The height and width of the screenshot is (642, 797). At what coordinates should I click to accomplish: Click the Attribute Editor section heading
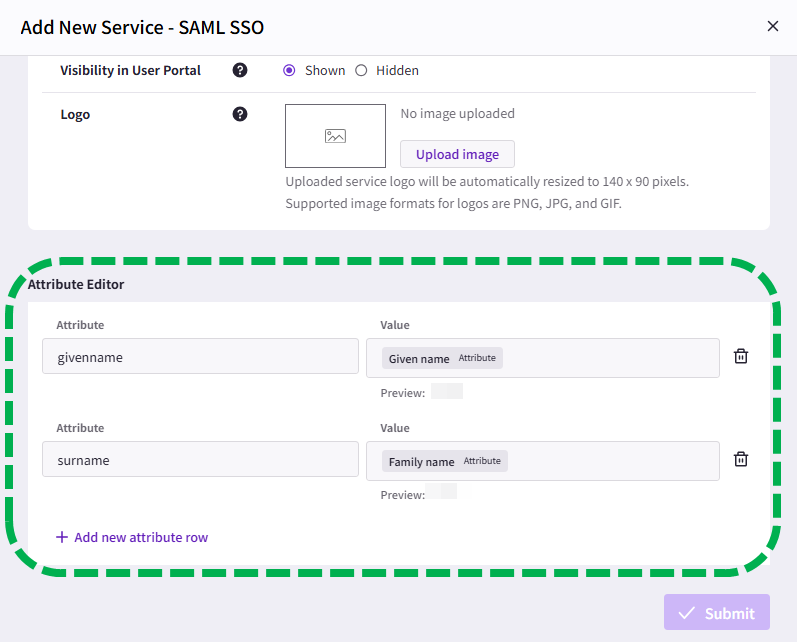click(x=76, y=284)
